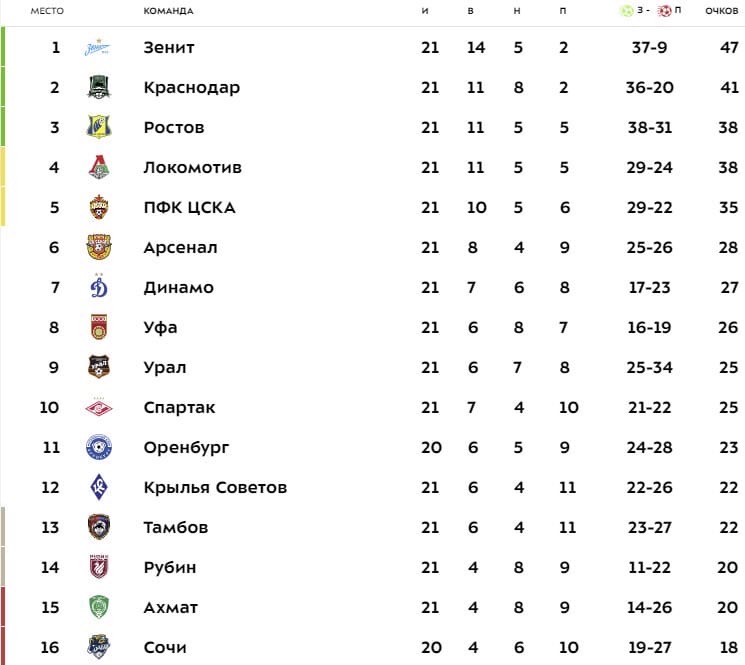Sort table by ОЧКОВ column header

pos(721,11)
